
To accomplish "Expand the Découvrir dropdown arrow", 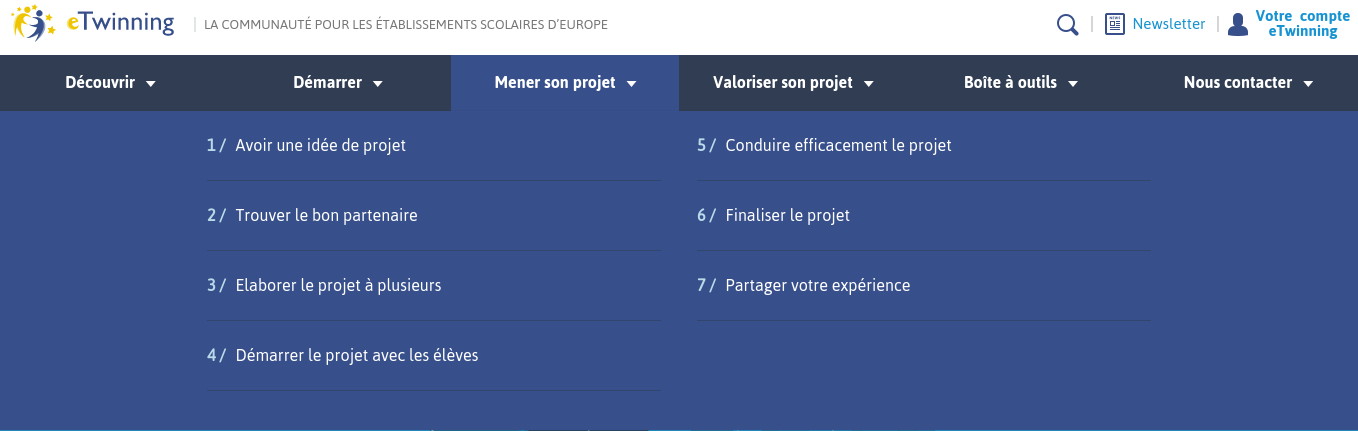I will pos(151,84).
